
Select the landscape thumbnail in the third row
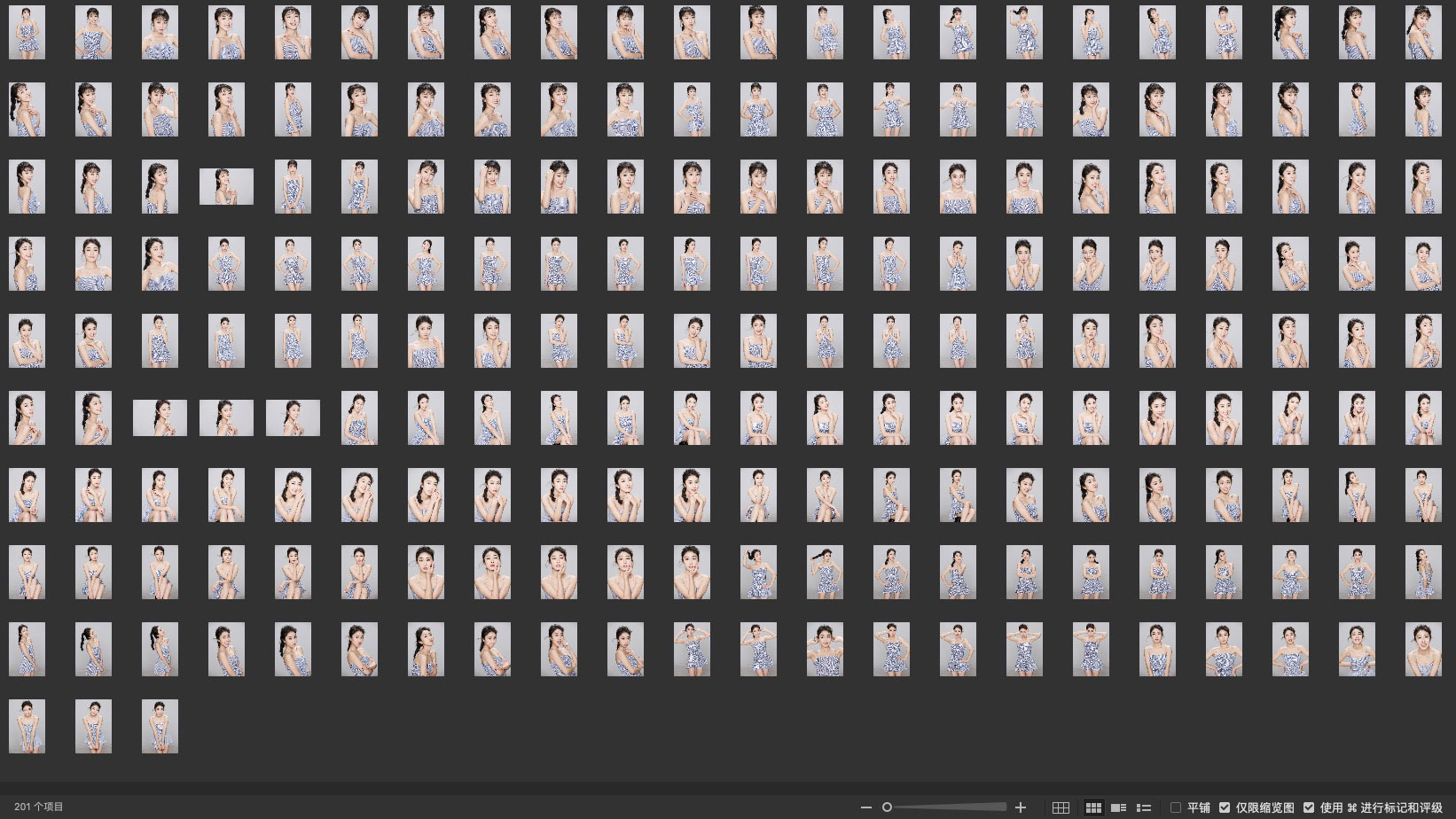point(226,187)
